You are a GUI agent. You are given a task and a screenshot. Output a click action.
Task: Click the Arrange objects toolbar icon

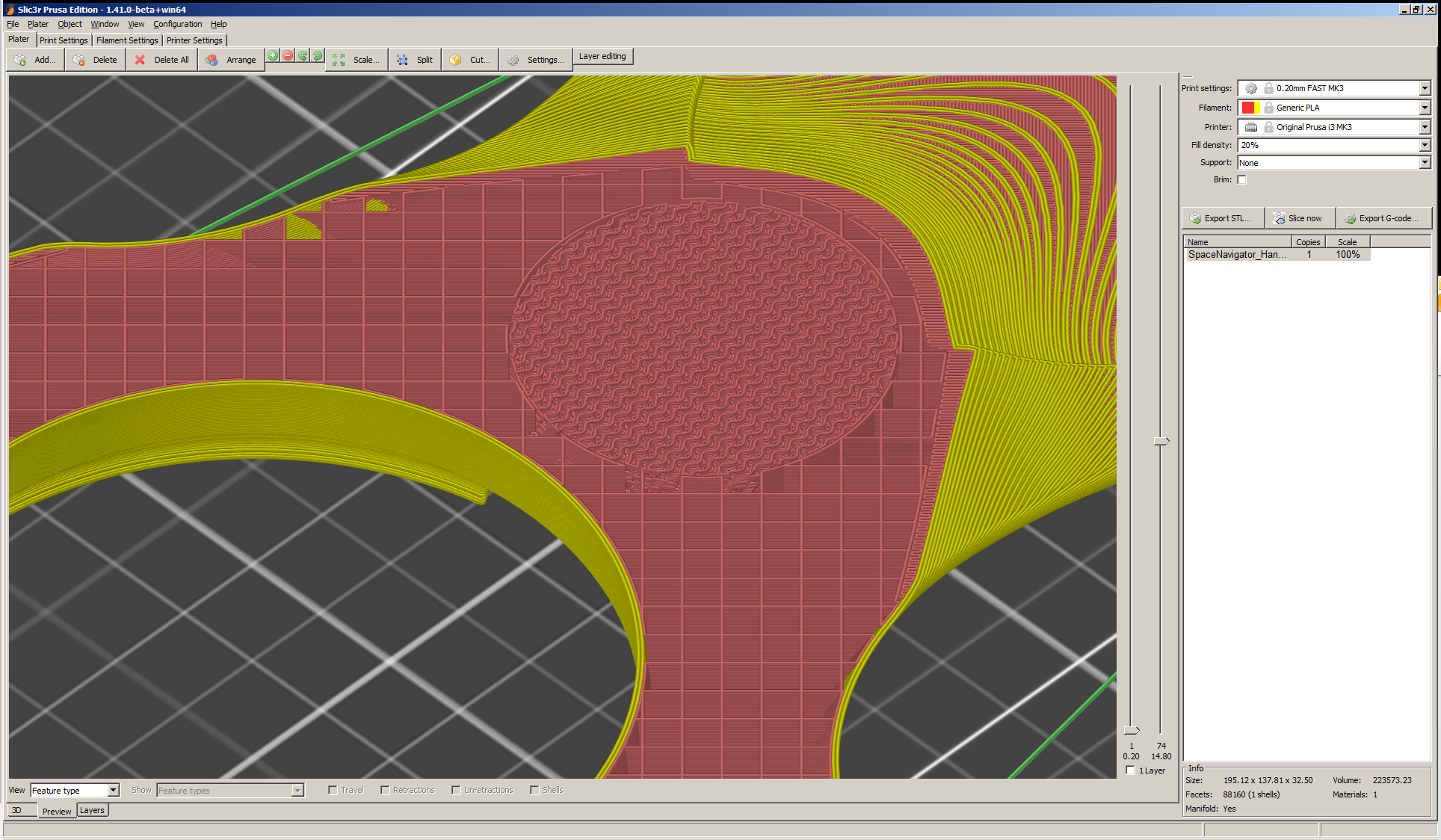[x=212, y=60]
